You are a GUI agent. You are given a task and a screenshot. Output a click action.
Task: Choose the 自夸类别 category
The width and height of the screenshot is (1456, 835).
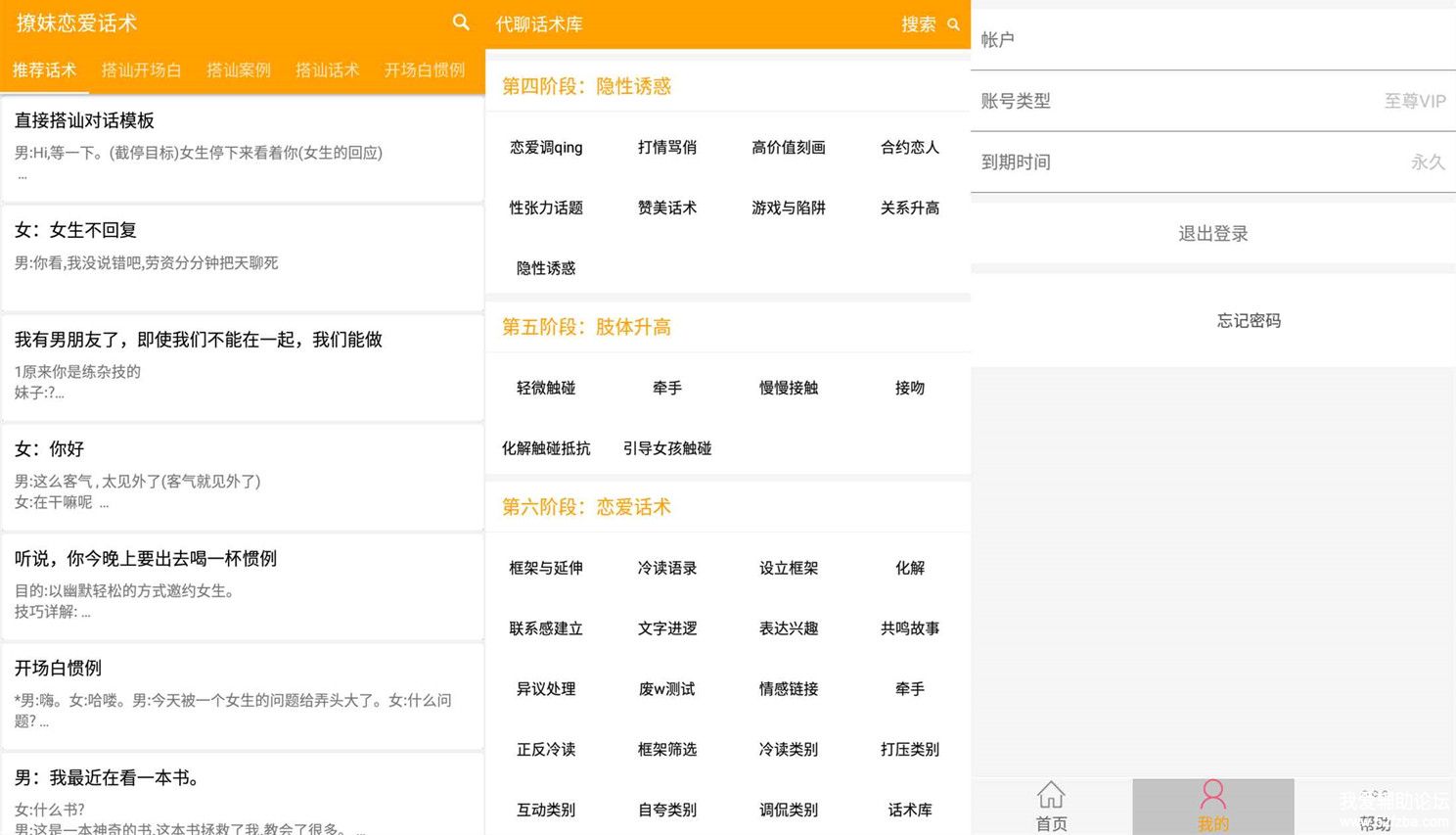click(667, 811)
